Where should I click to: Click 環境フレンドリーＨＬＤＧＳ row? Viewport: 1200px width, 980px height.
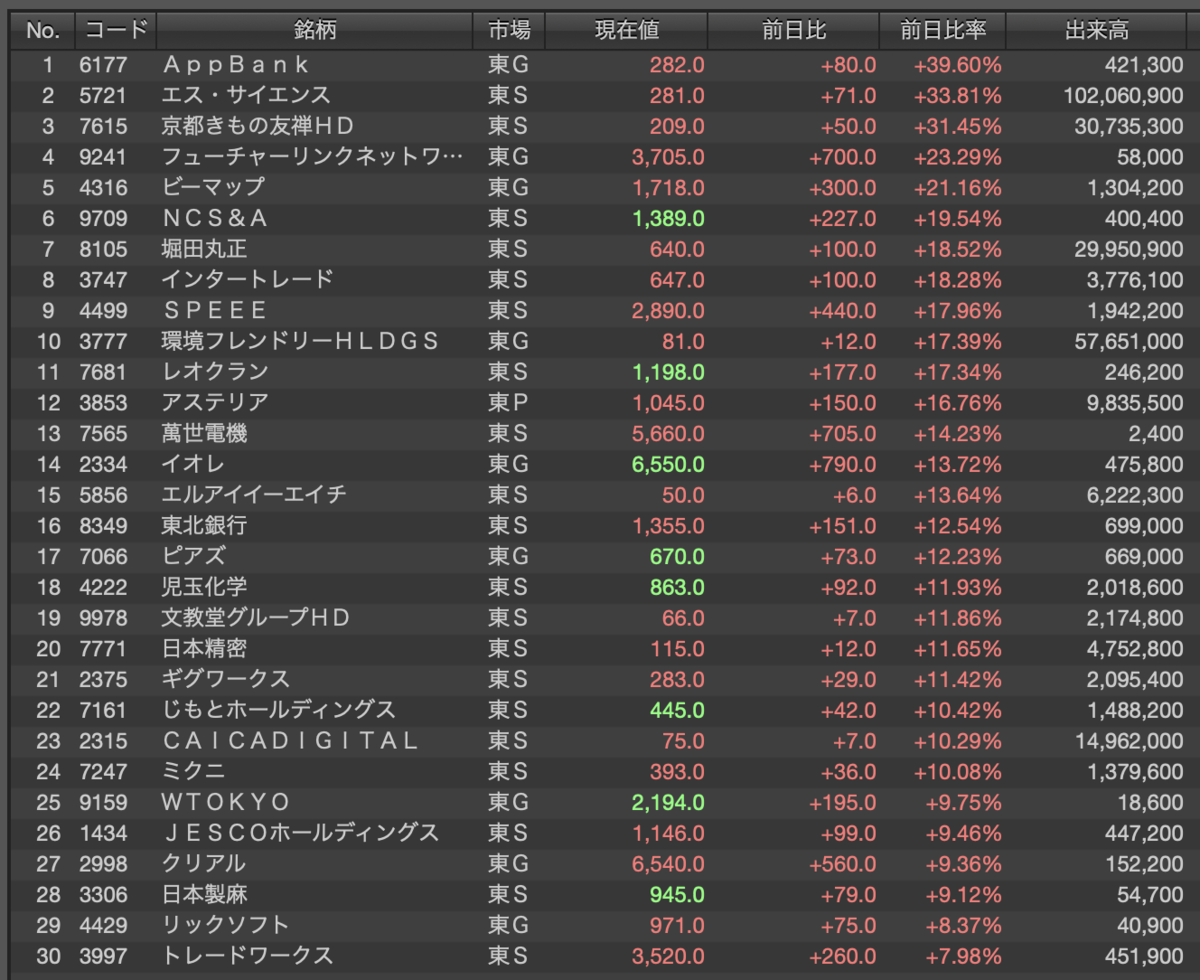[x=600, y=341]
